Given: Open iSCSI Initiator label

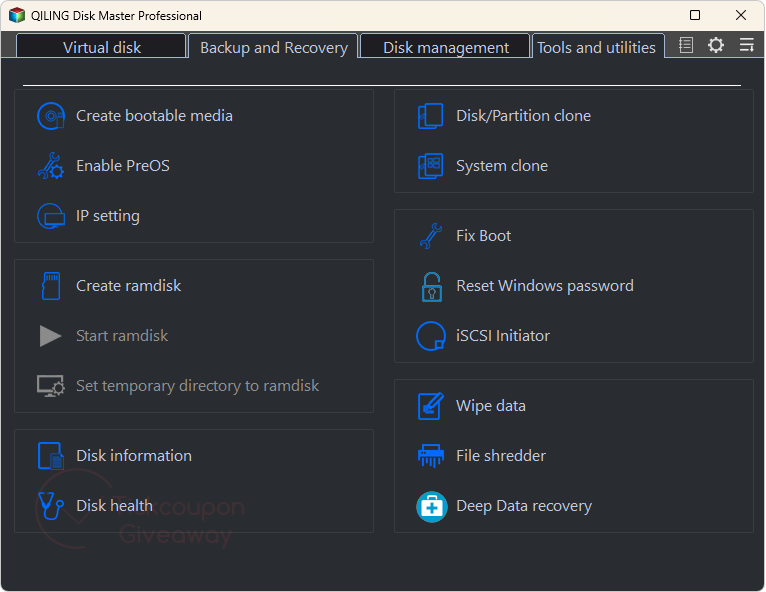Looking at the screenshot, I should tap(503, 336).
